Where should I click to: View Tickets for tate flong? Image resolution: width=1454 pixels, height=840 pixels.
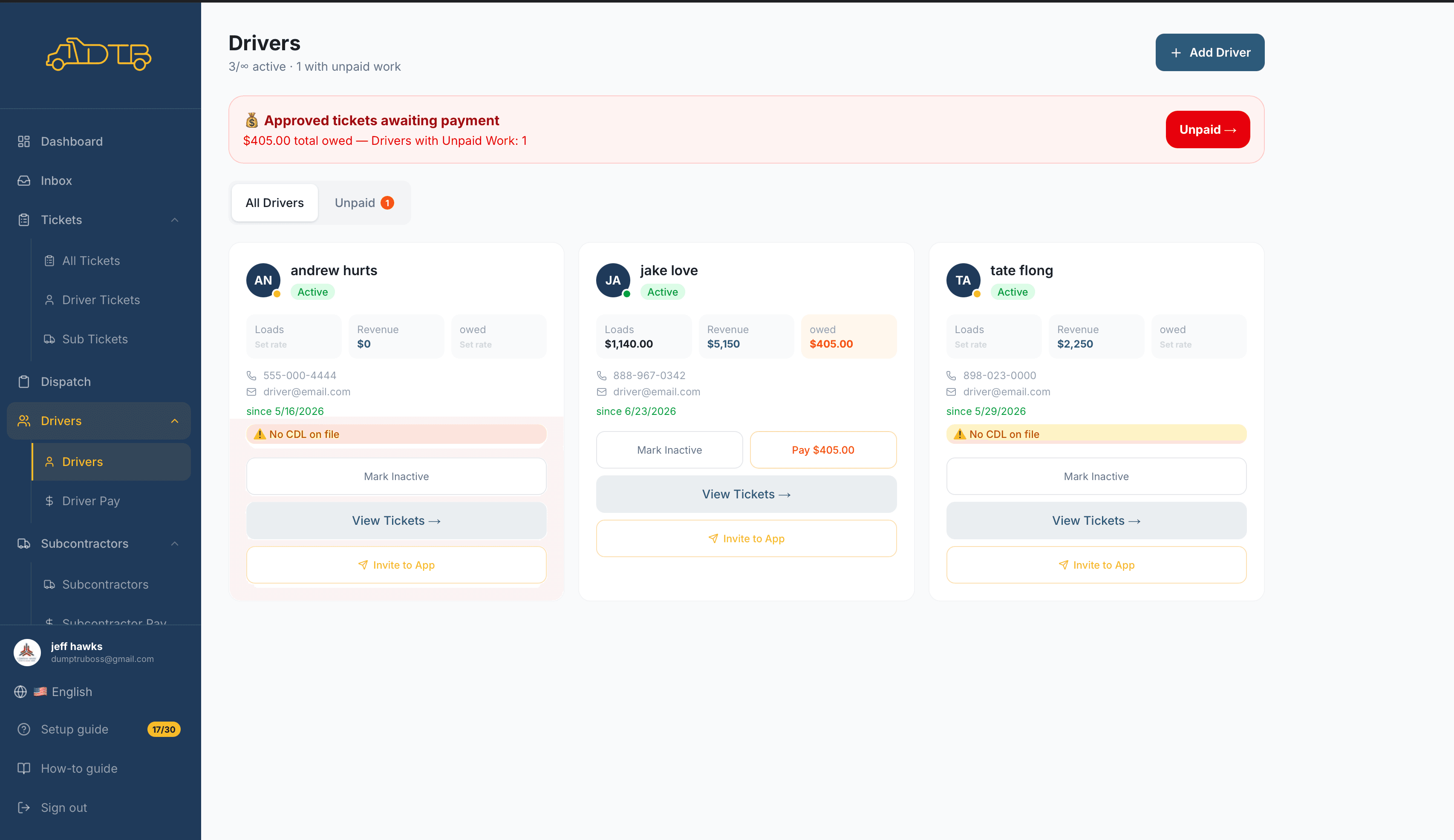tap(1096, 521)
